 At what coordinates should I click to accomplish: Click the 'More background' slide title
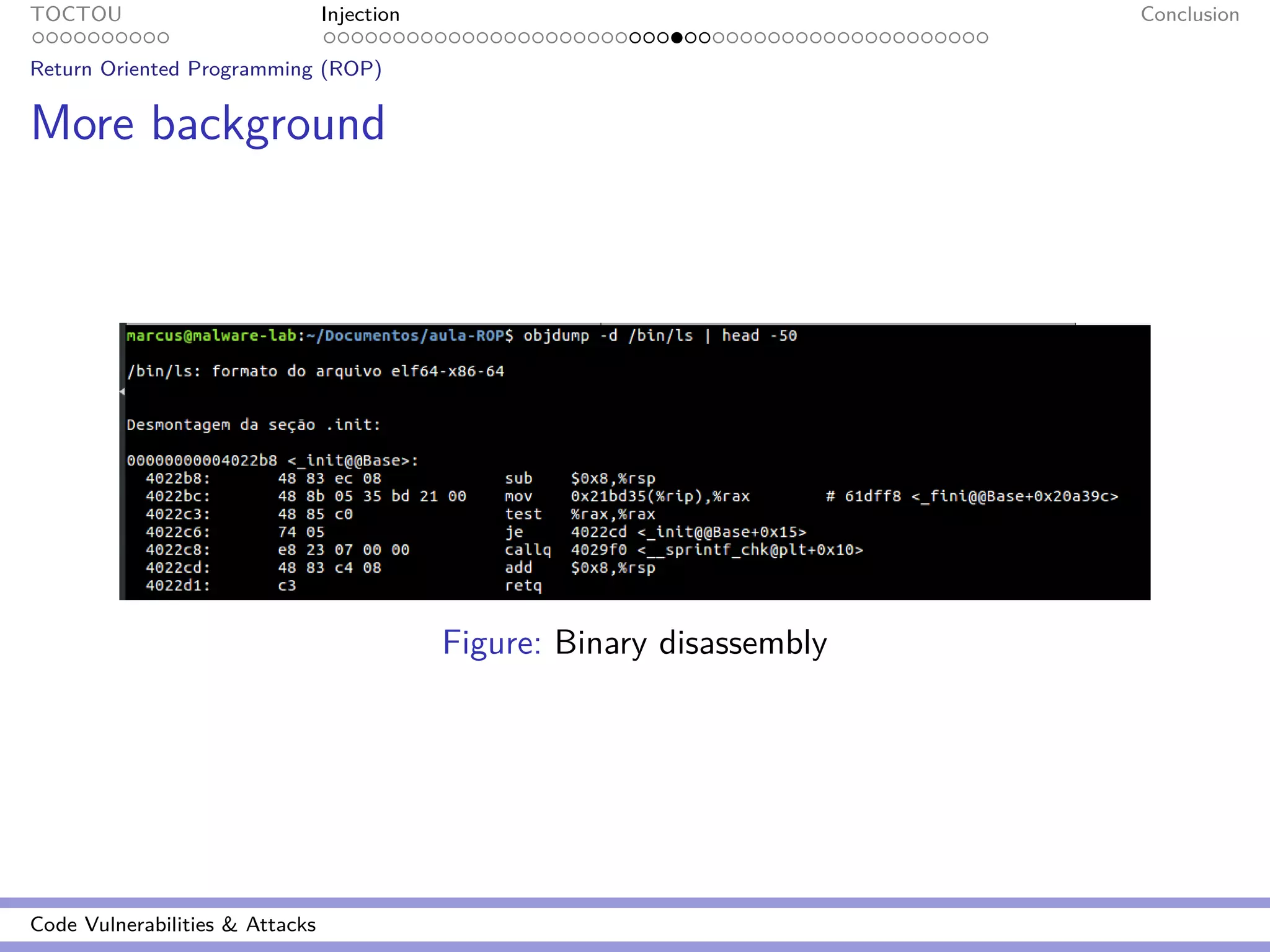[208, 123]
